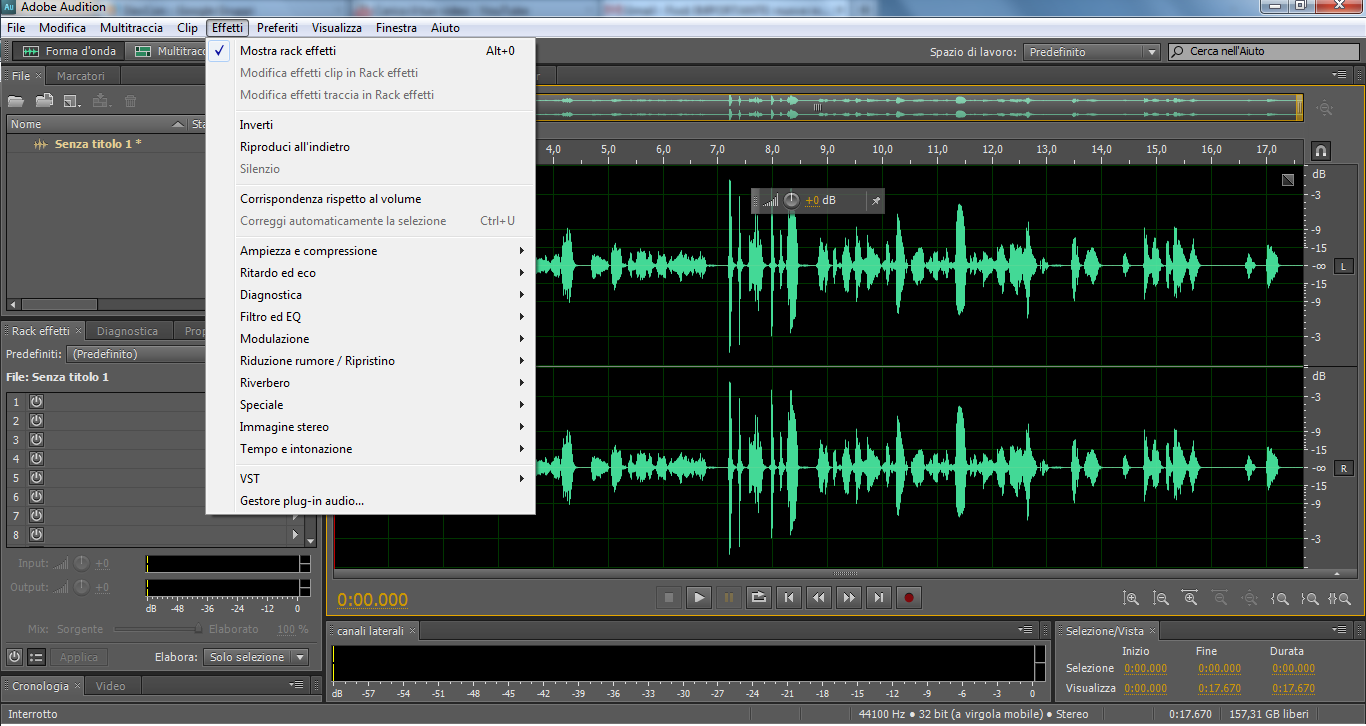
Task: Click the Pause button in transport
Action: point(729,598)
